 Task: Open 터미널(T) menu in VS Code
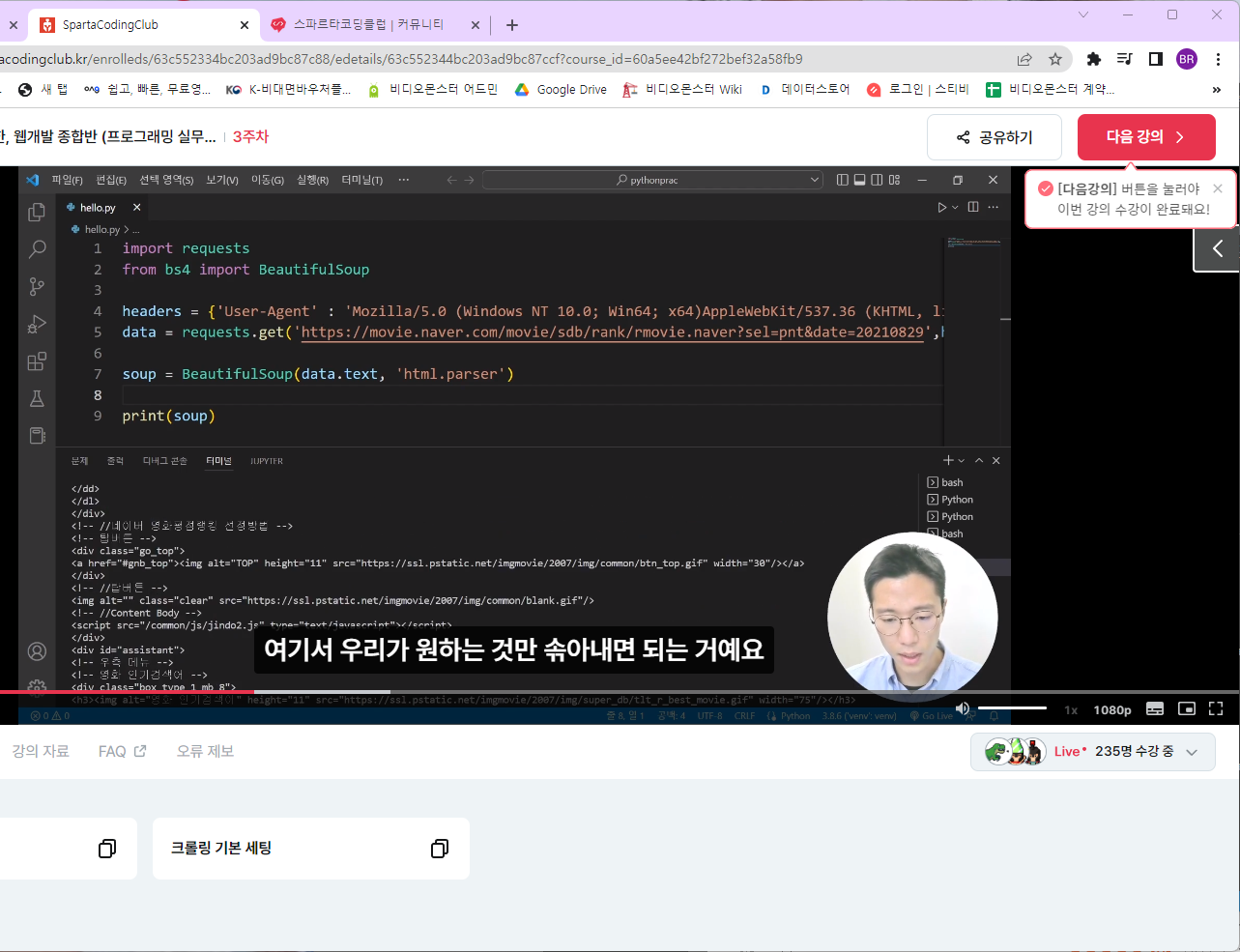(x=361, y=180)
